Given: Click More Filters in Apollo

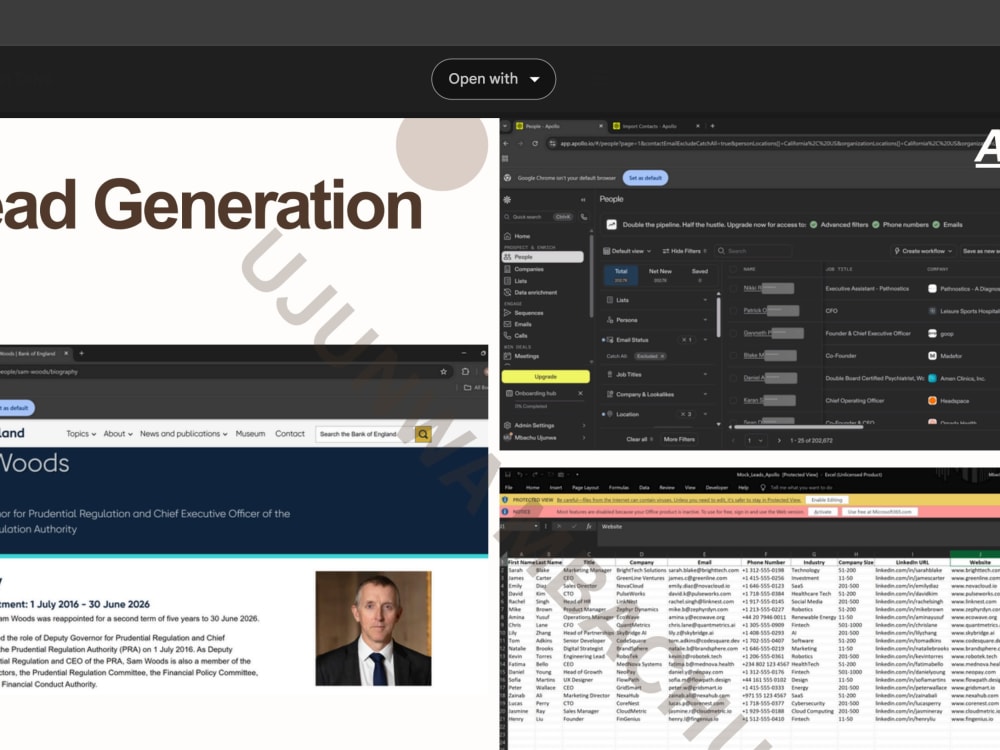Looking at the screenshot, I should click(x=679, y=439).
